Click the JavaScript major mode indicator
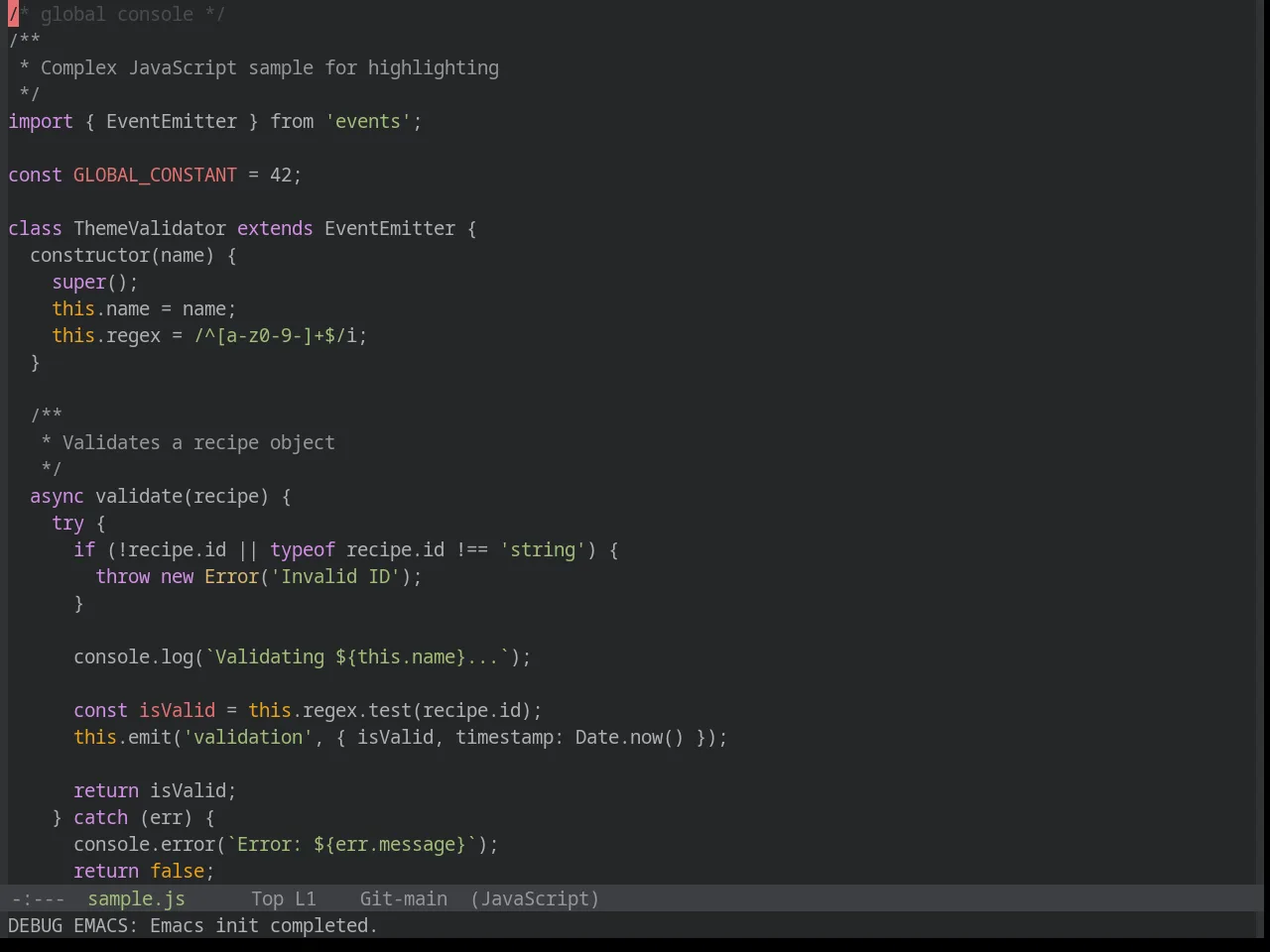Screen dimensions: 1270x952 [535, 898]
